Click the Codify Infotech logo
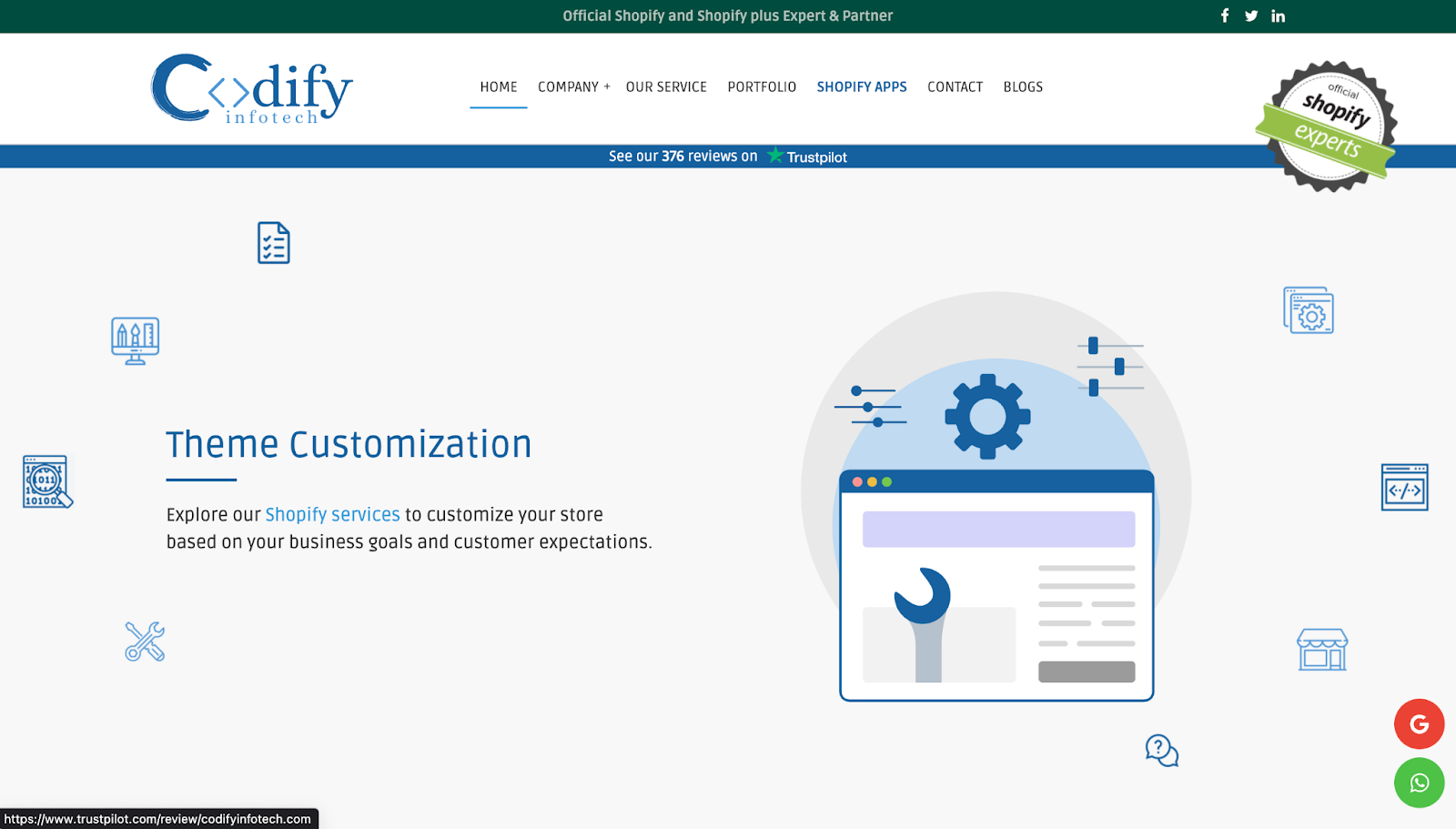 click(x=249, y=88)
